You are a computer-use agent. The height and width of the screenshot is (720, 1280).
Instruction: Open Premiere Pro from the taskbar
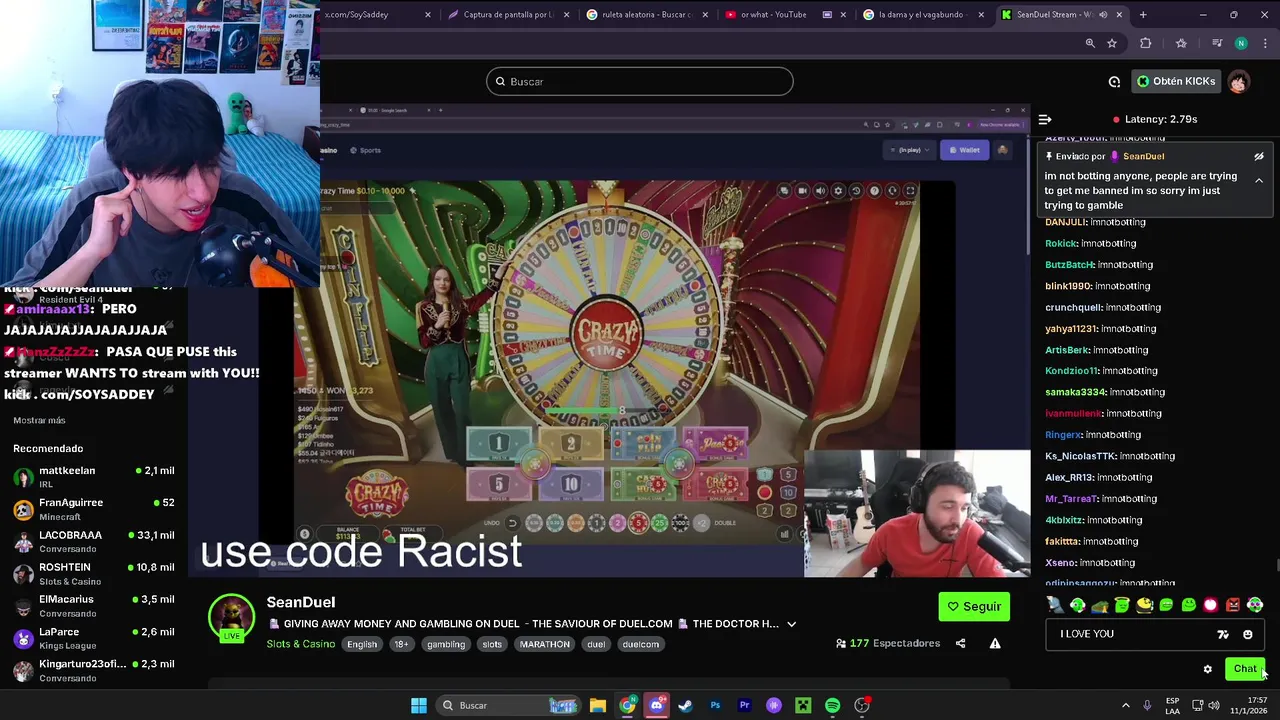(x=744, y=706)
